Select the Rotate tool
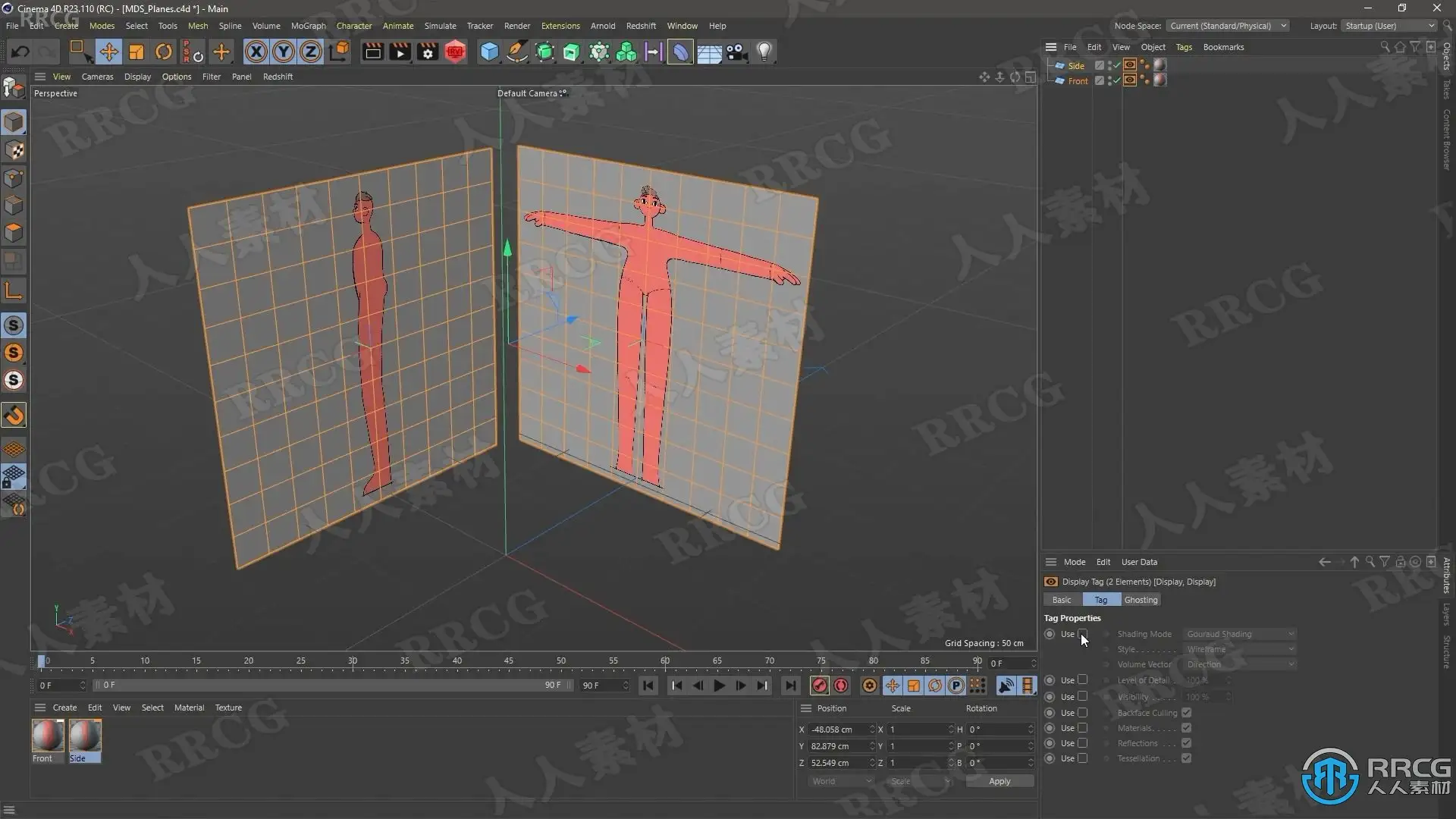 point(163,52)
